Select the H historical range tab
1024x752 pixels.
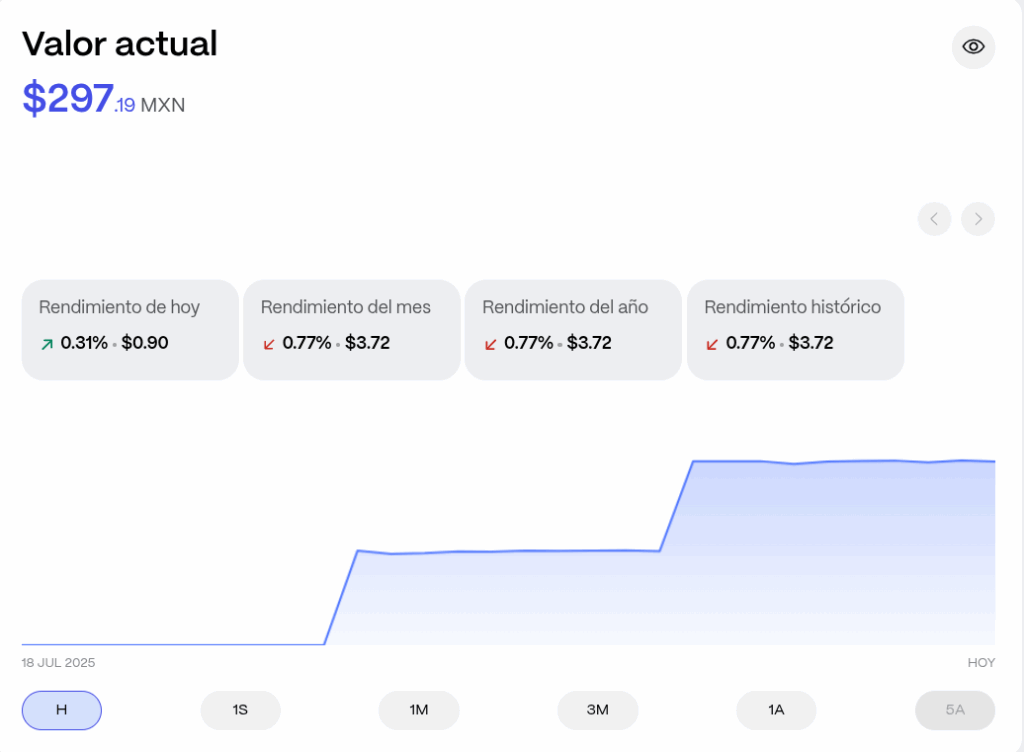(62, 710)
